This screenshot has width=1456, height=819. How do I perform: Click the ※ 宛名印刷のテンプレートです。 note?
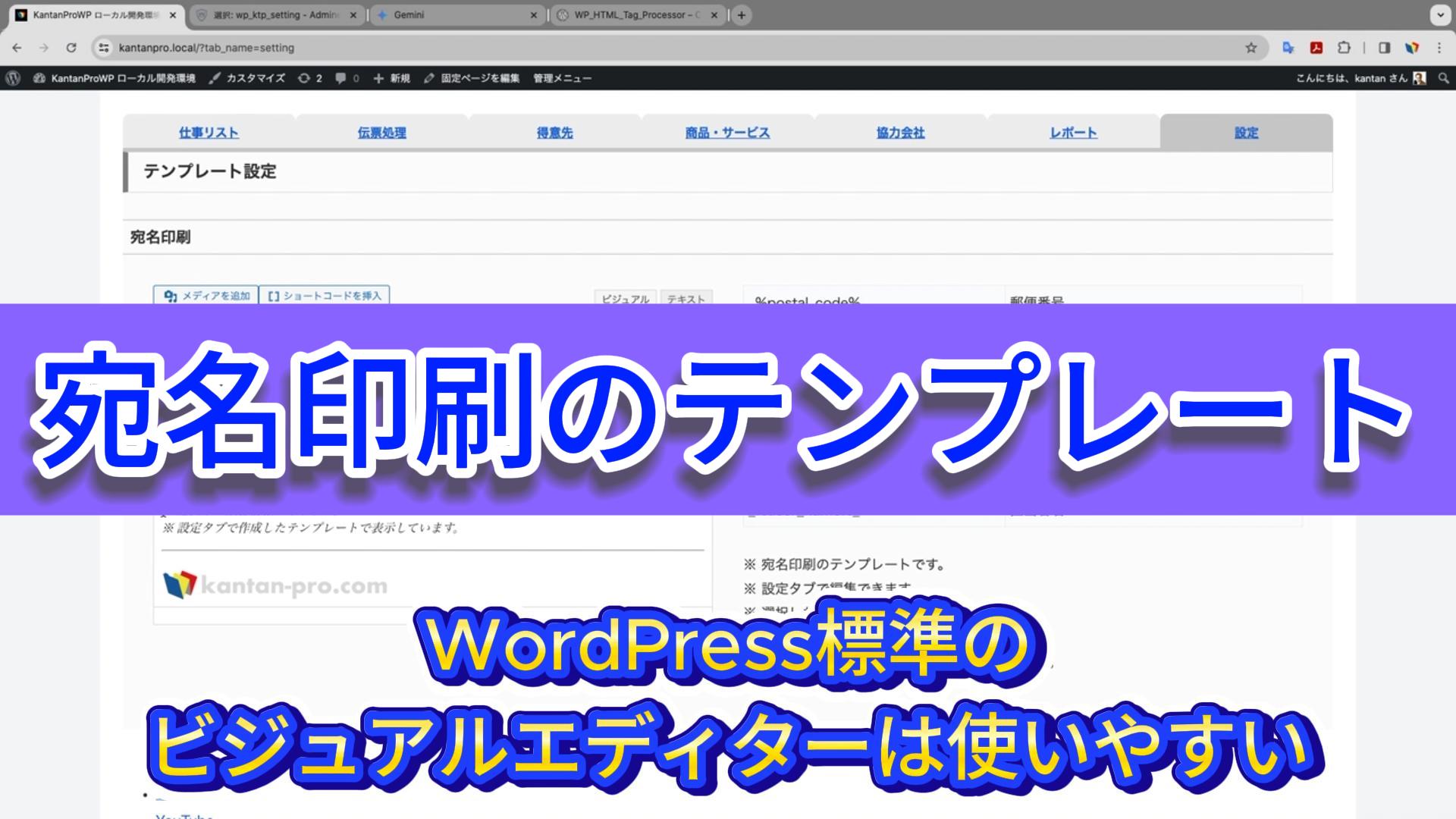click(845, 564)
